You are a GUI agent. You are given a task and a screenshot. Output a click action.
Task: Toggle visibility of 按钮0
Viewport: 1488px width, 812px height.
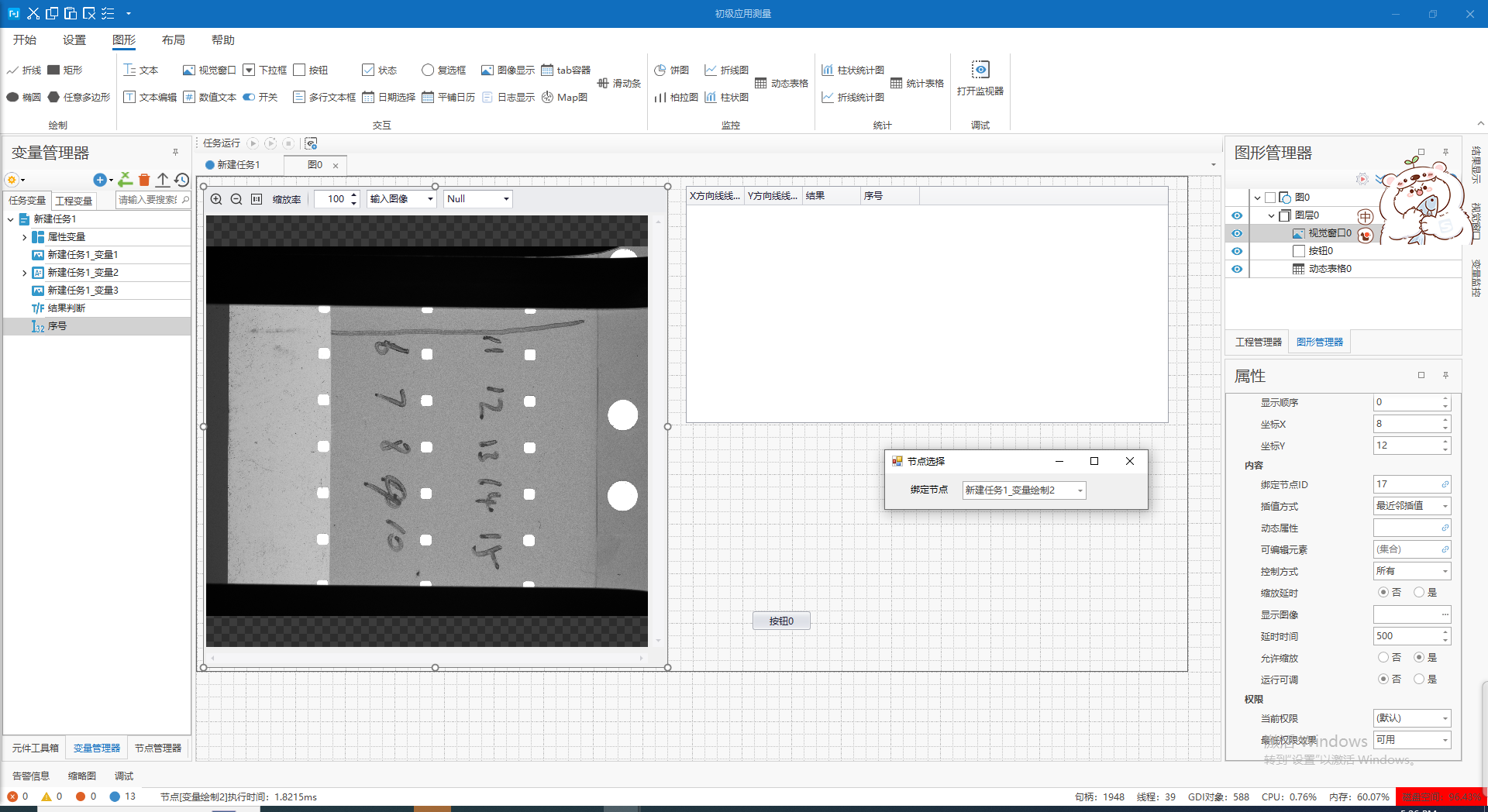(1237, 251)
